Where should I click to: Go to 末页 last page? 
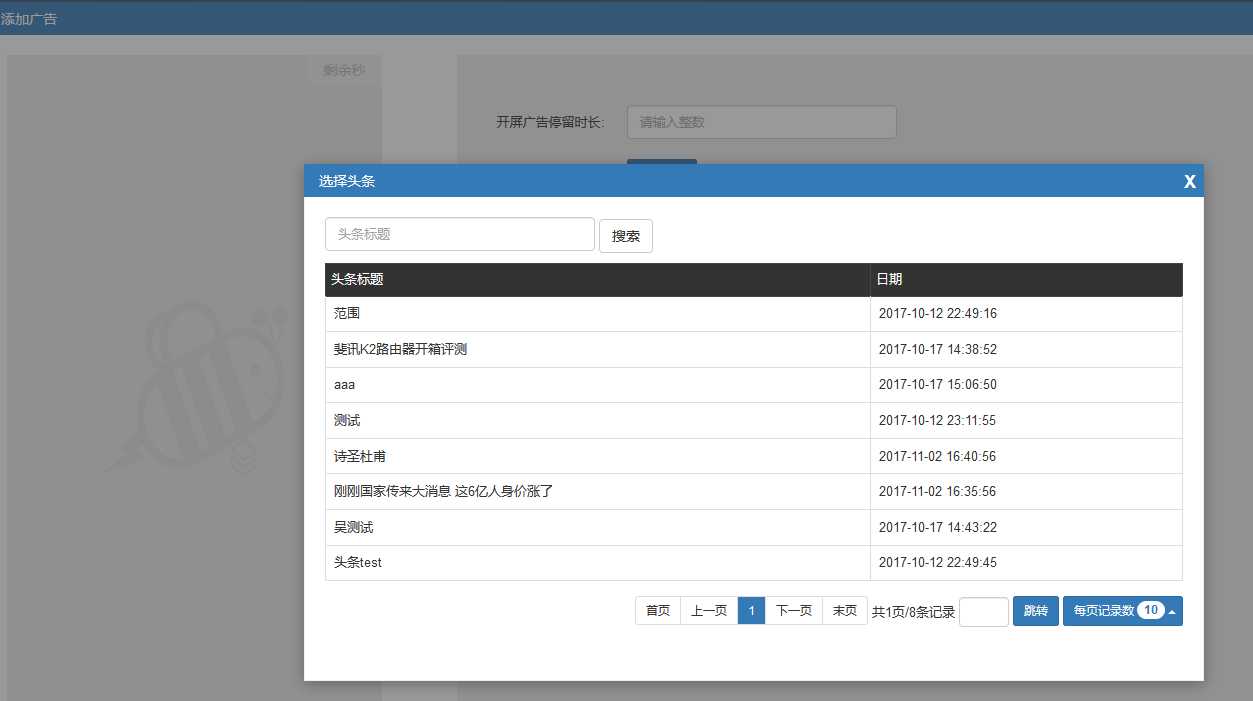click(x=845, y=611)
